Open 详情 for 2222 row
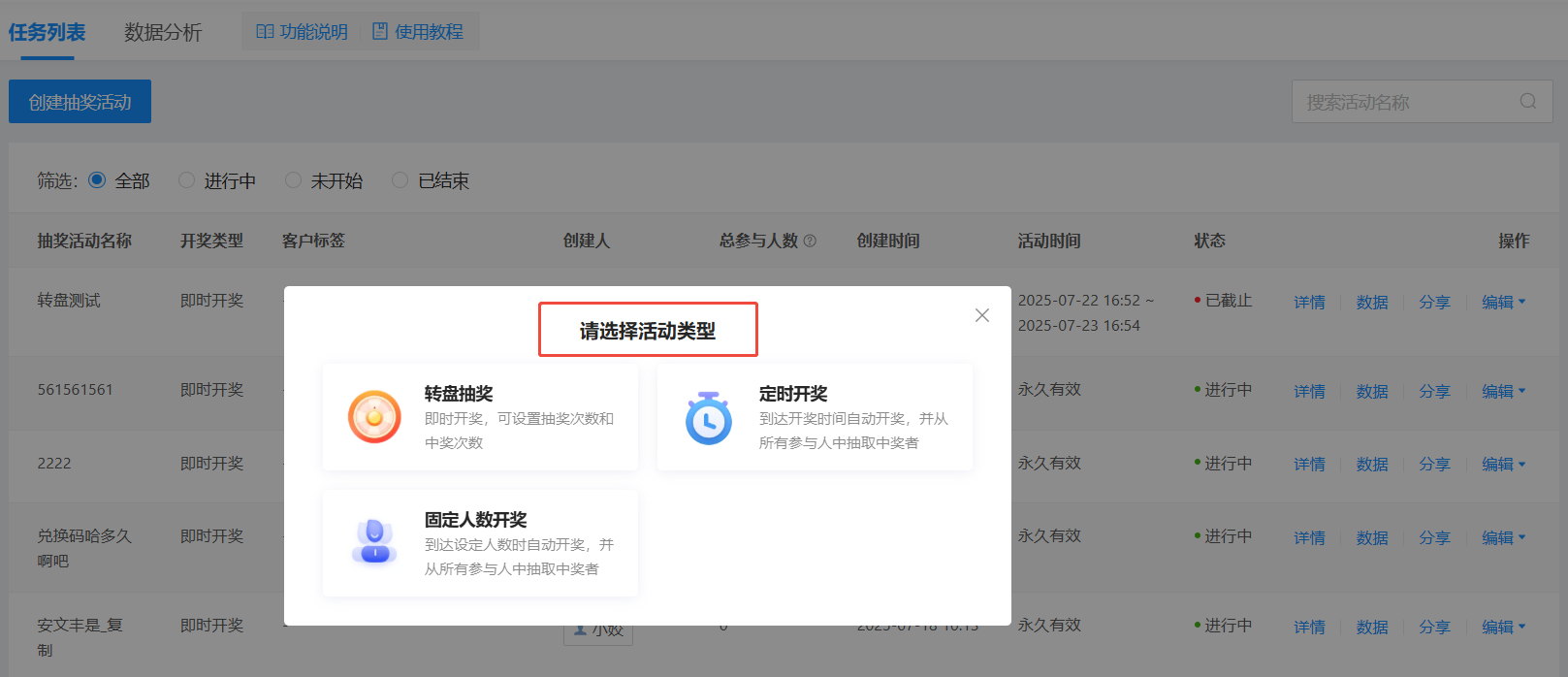This screenshot has height=677, width=1568. pyautogui.click(x=1309, y=465)
